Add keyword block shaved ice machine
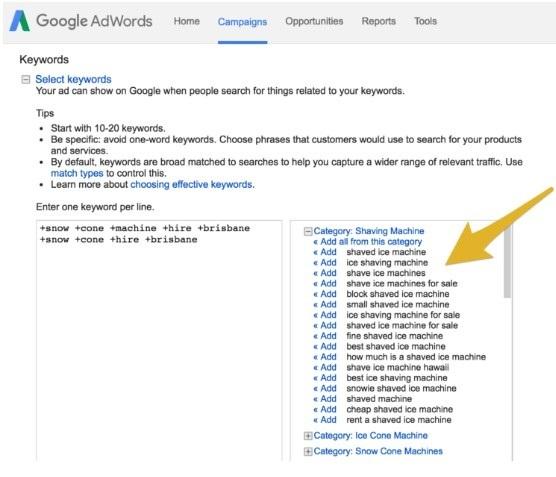This screenshot has height=477, width=556. click(x=325, y=294)
